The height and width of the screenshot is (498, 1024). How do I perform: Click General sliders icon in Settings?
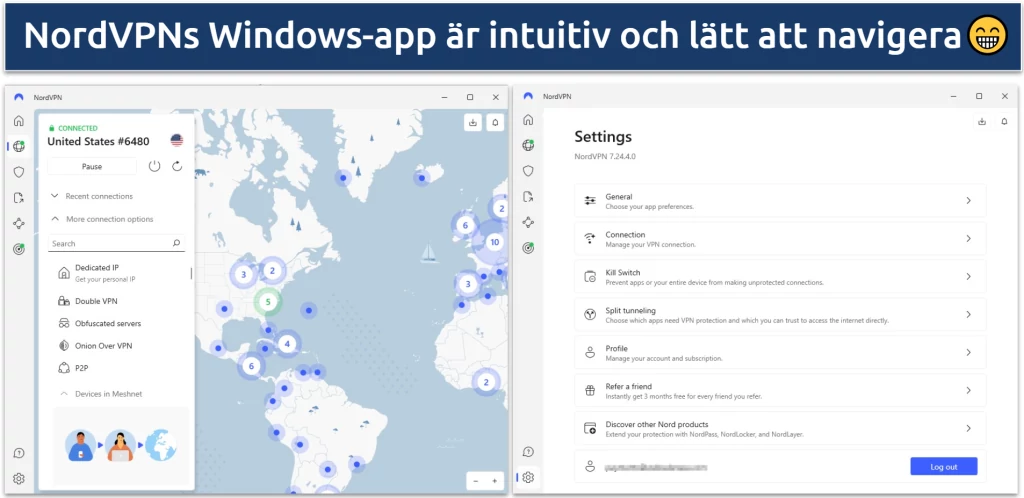(590, 200)
